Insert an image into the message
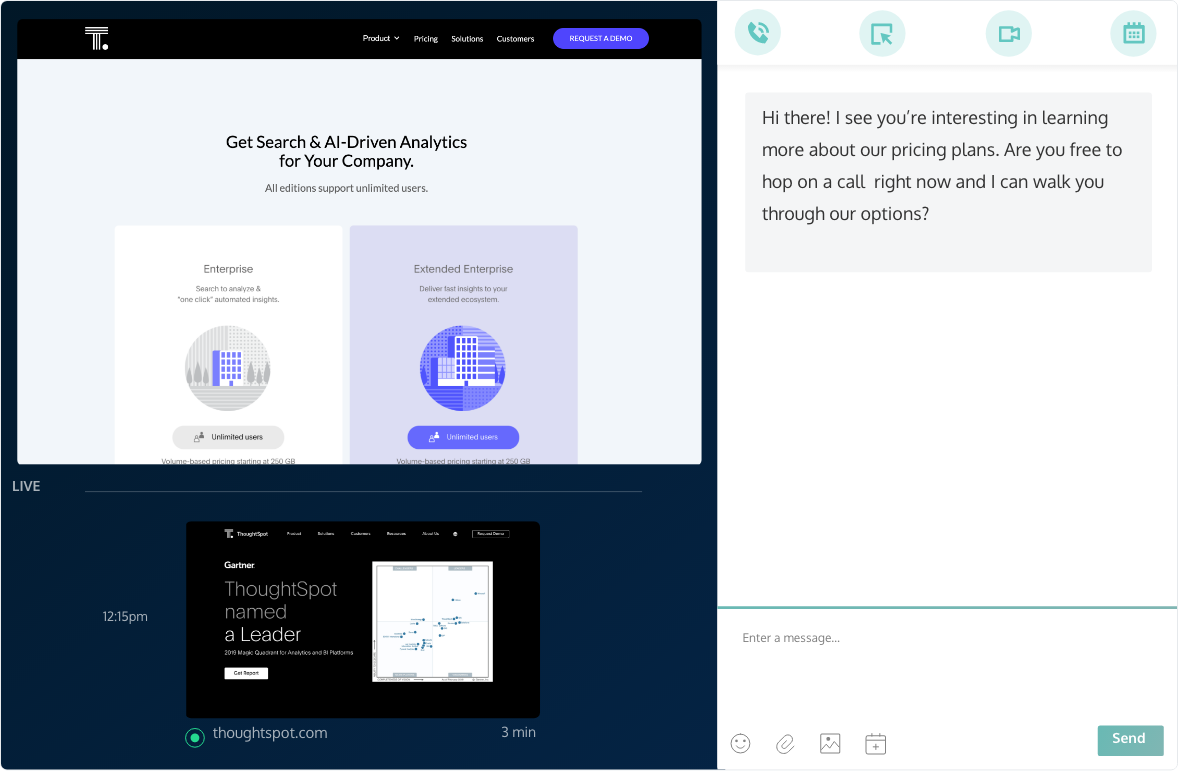1178x771 pixels. pyautogui.click(x=830, y=743)
